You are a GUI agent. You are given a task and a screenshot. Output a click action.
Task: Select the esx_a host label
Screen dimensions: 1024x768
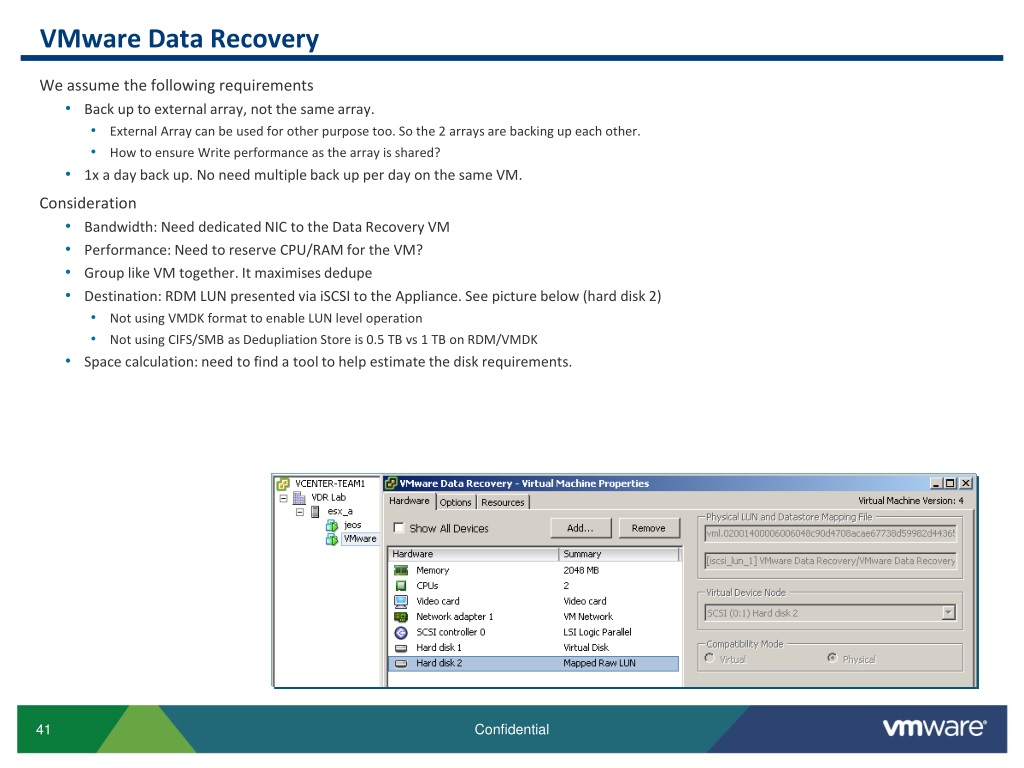[340, 511]
